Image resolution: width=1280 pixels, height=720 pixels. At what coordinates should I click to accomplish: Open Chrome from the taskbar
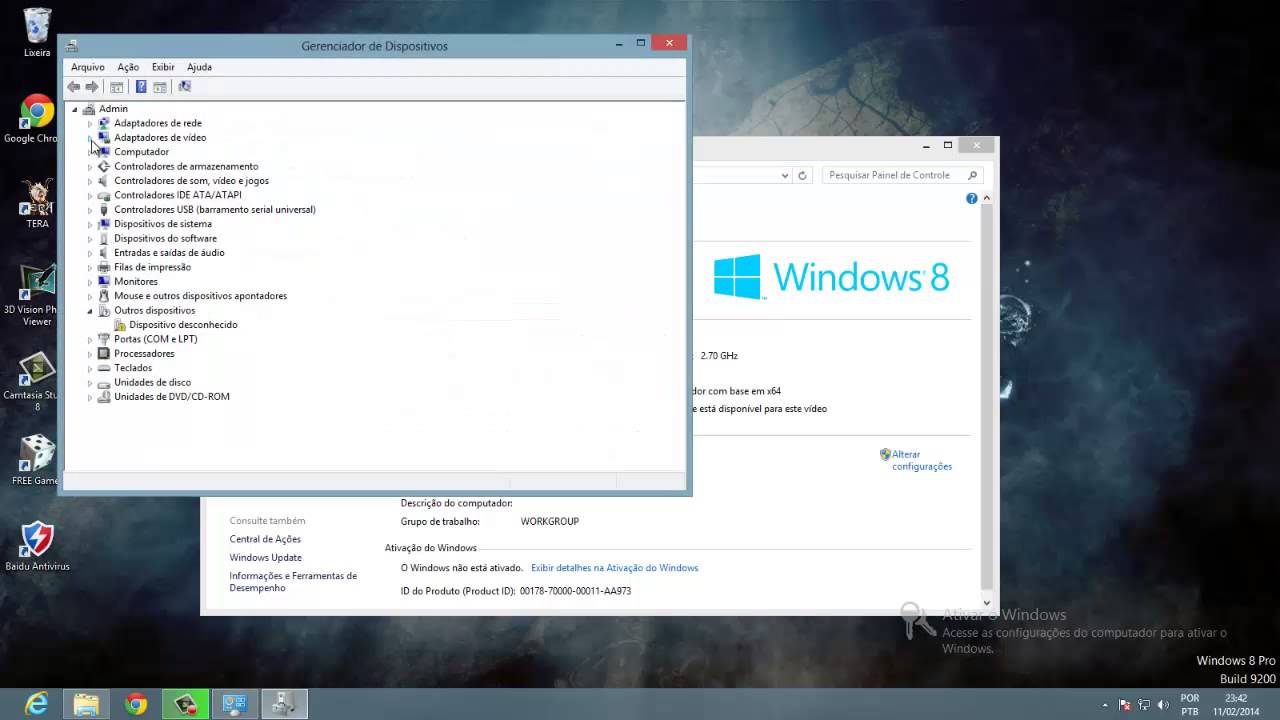tap(136, 704)
